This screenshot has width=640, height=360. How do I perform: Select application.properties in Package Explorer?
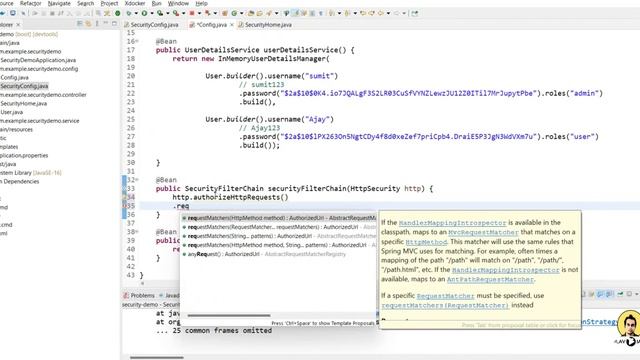tap(24, 156)
